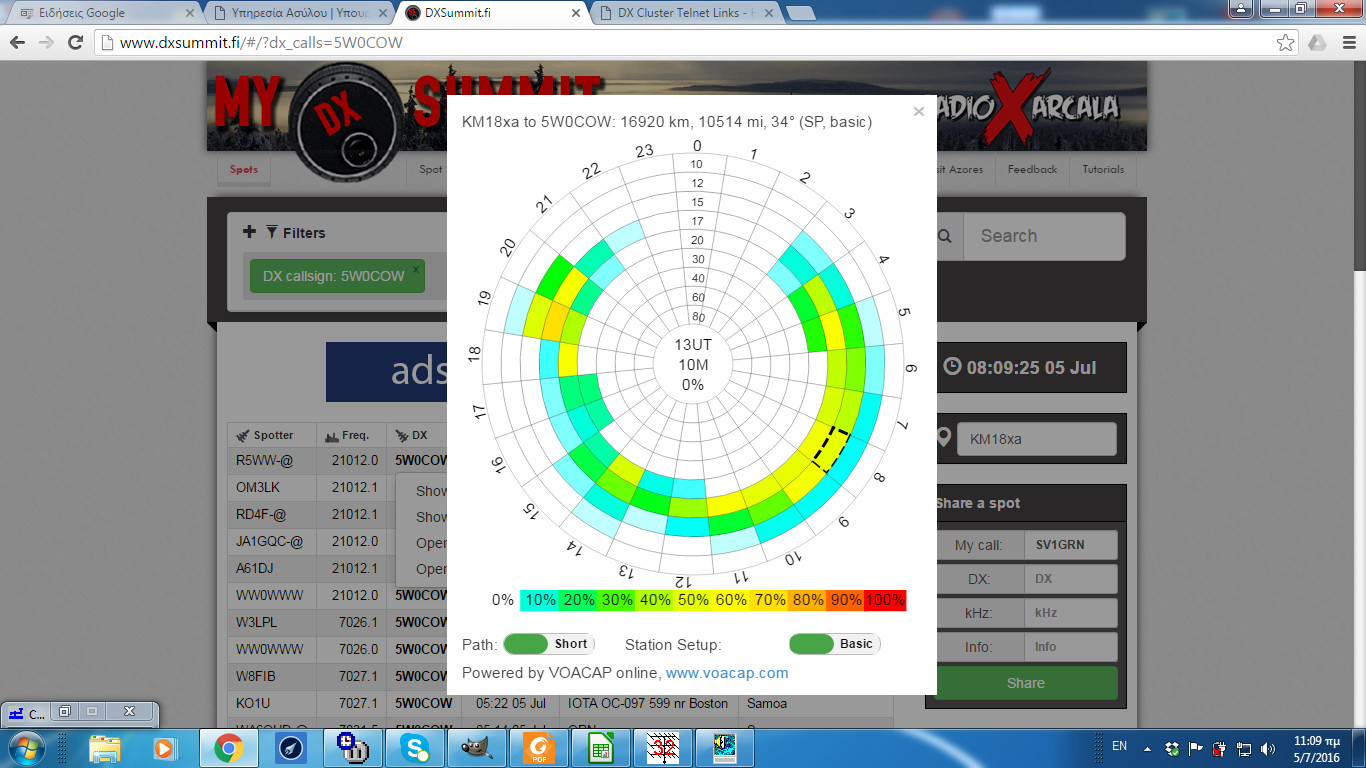This screenshot has width=1366, height=768.
Task: Click the location pin icon
Action: pos(943,438)
